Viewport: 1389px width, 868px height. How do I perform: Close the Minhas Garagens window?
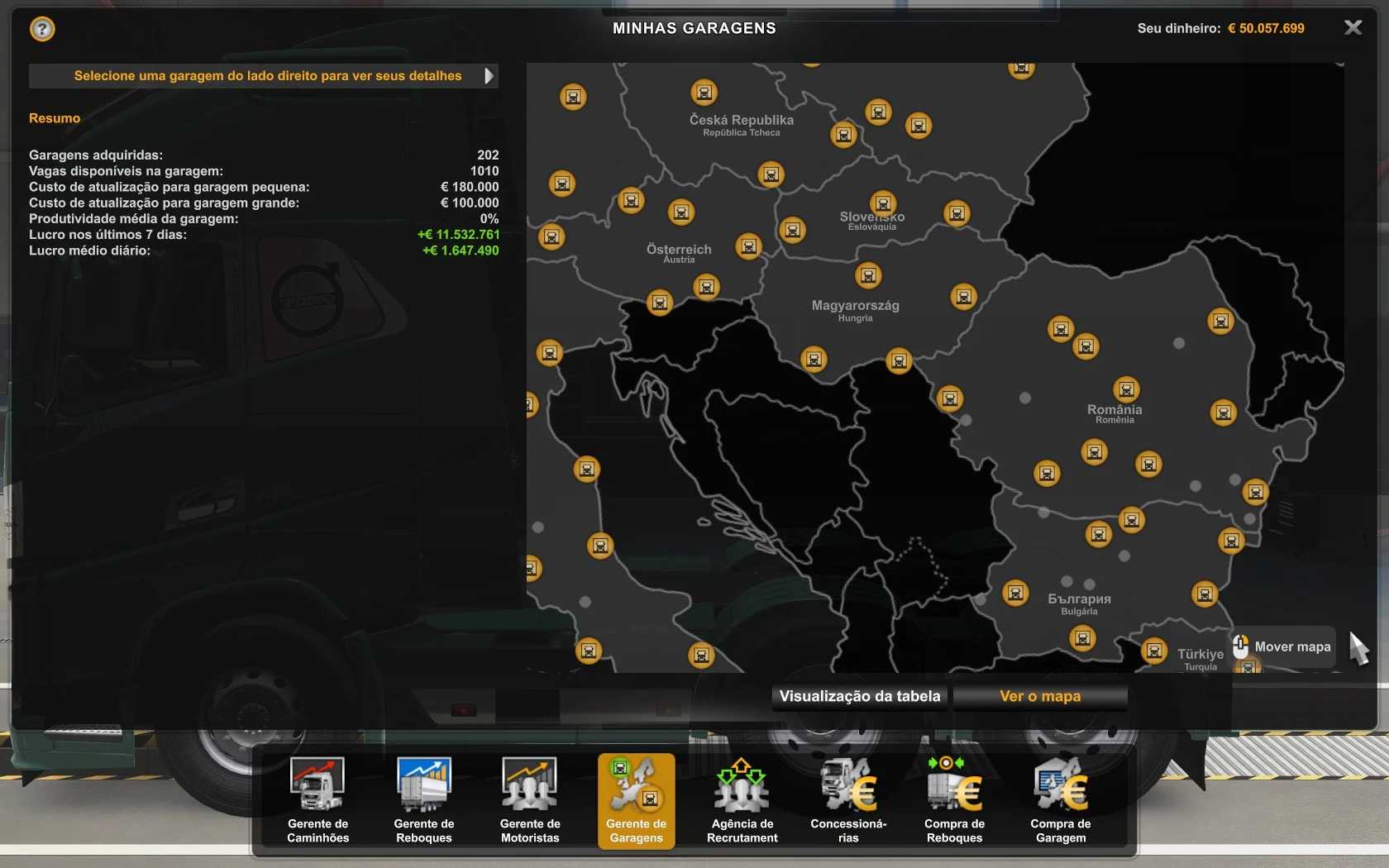[1353, 27]
